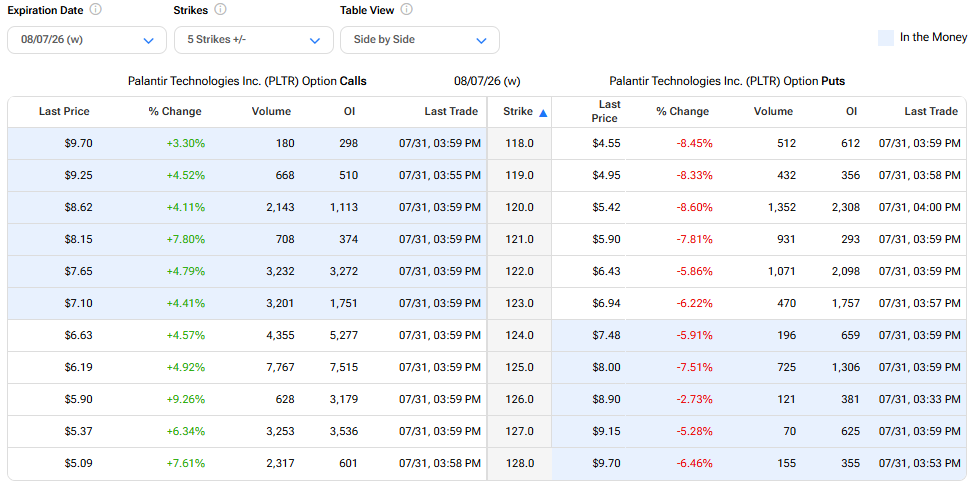968x484 pixels.
Task: Click the $9.70 call price at 118.0 strike
Action: [78, 144]
